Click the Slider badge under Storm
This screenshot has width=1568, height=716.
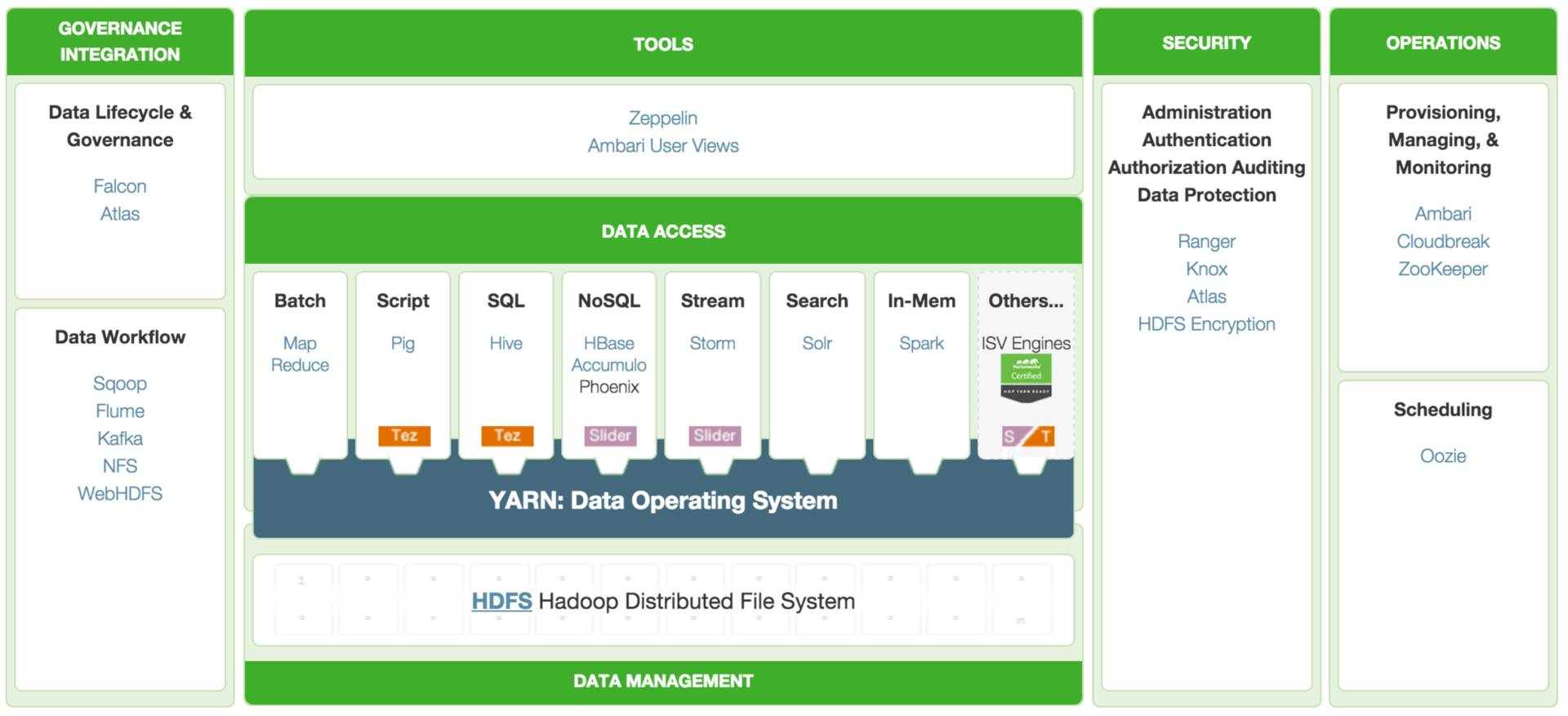point(715,436)
